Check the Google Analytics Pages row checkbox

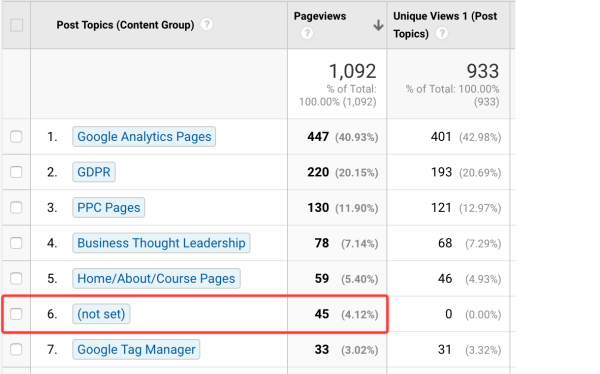pyautogui.click(x=16, y=137)
